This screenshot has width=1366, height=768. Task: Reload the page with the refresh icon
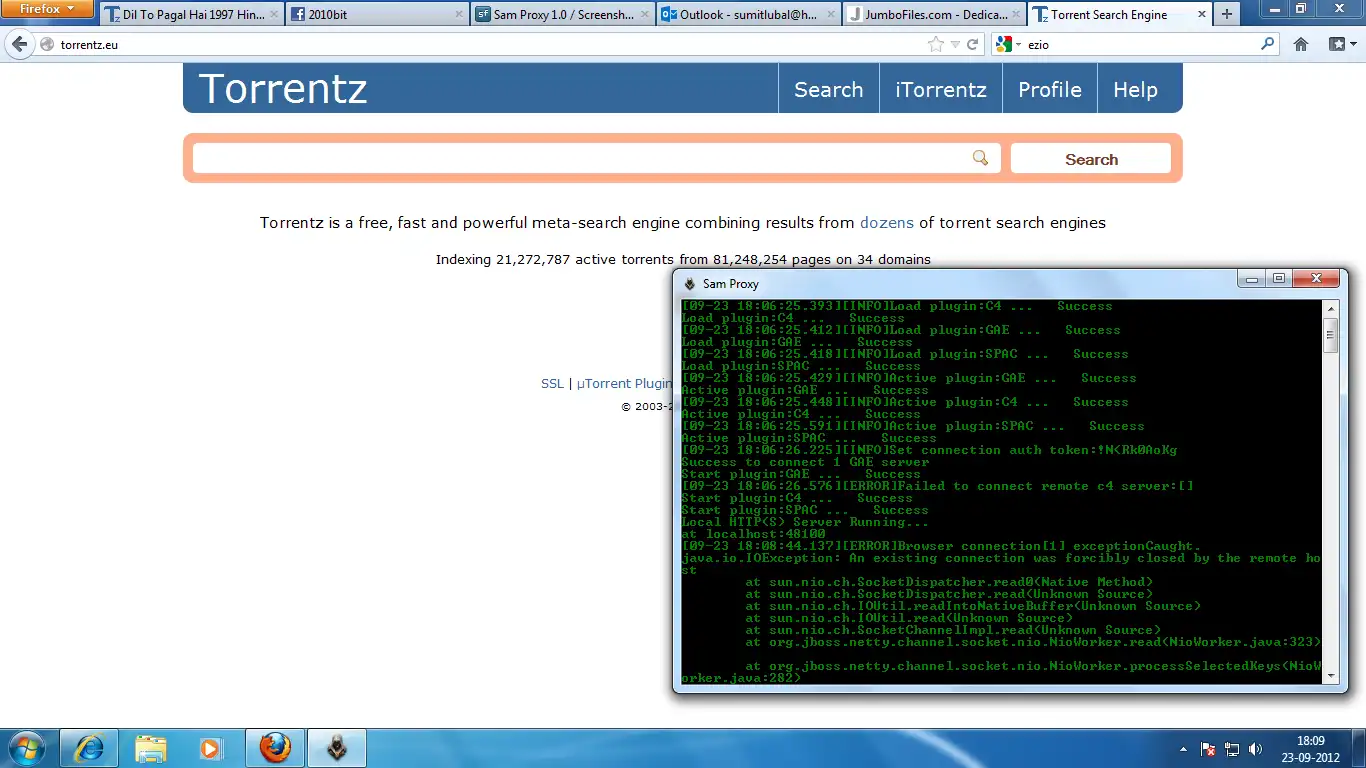[972, 44]
